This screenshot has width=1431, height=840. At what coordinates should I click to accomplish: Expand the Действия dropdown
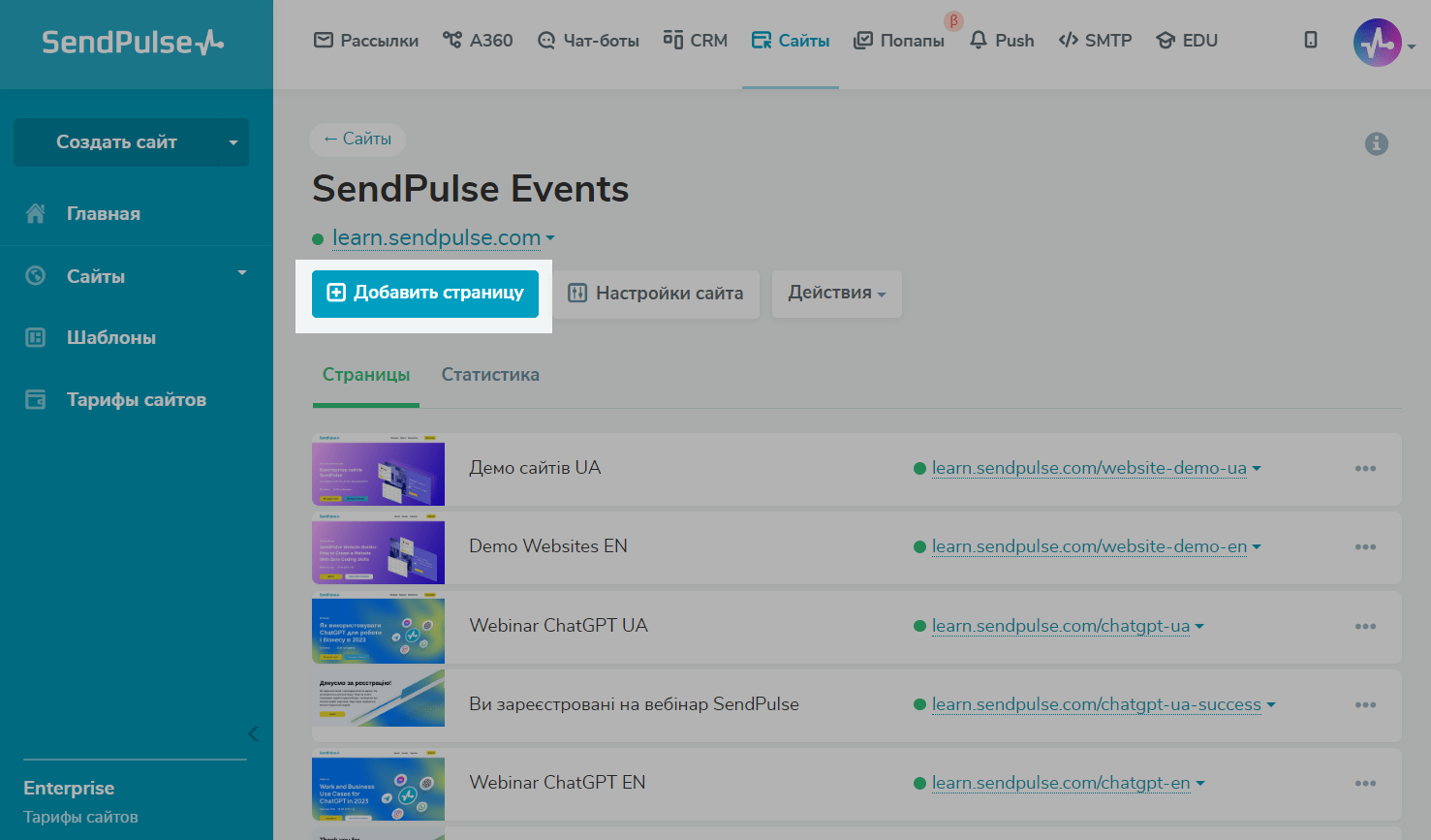tap(837, 294)
